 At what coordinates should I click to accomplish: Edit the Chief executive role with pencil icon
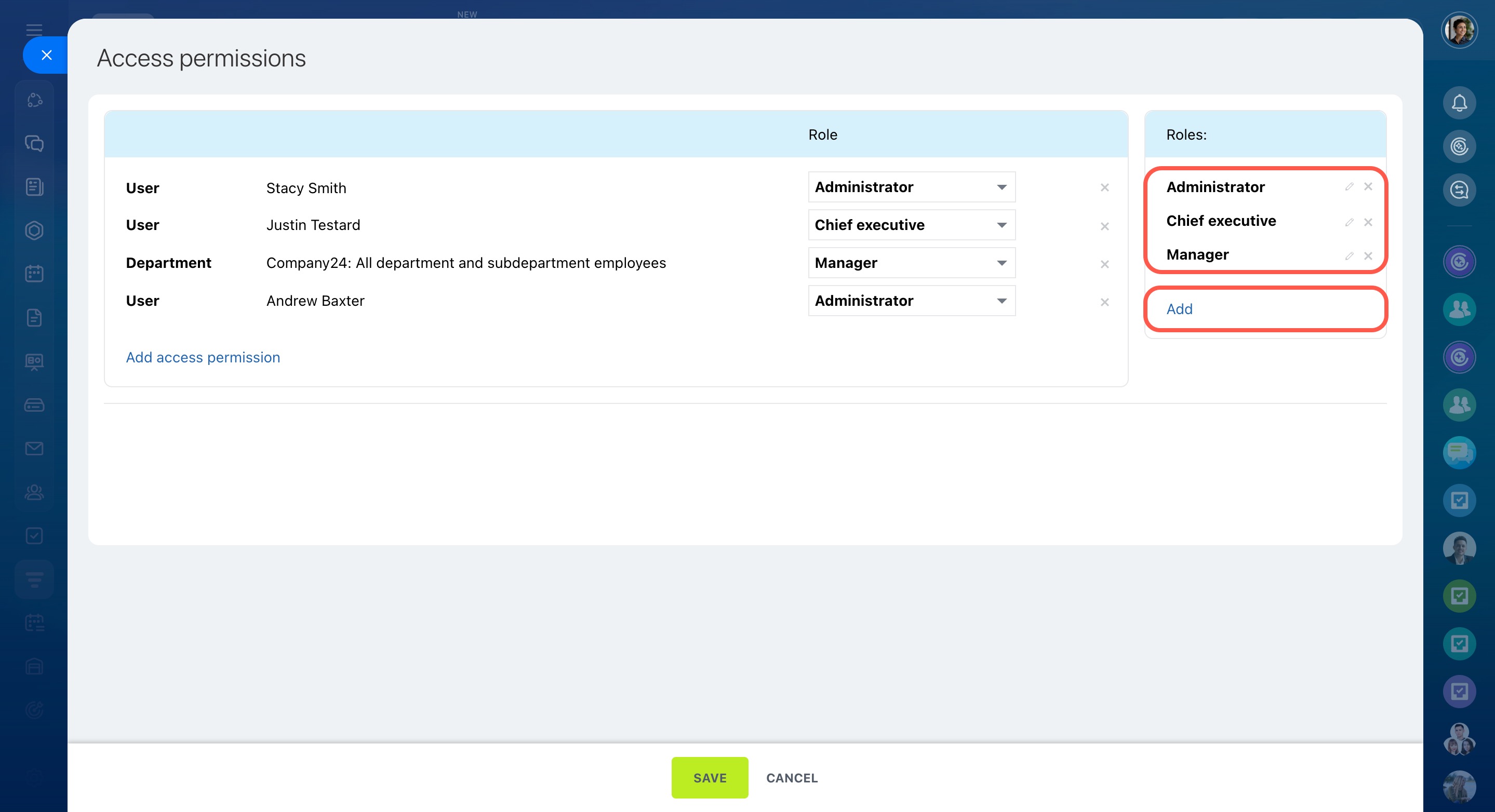click(x=1349, y=222)
